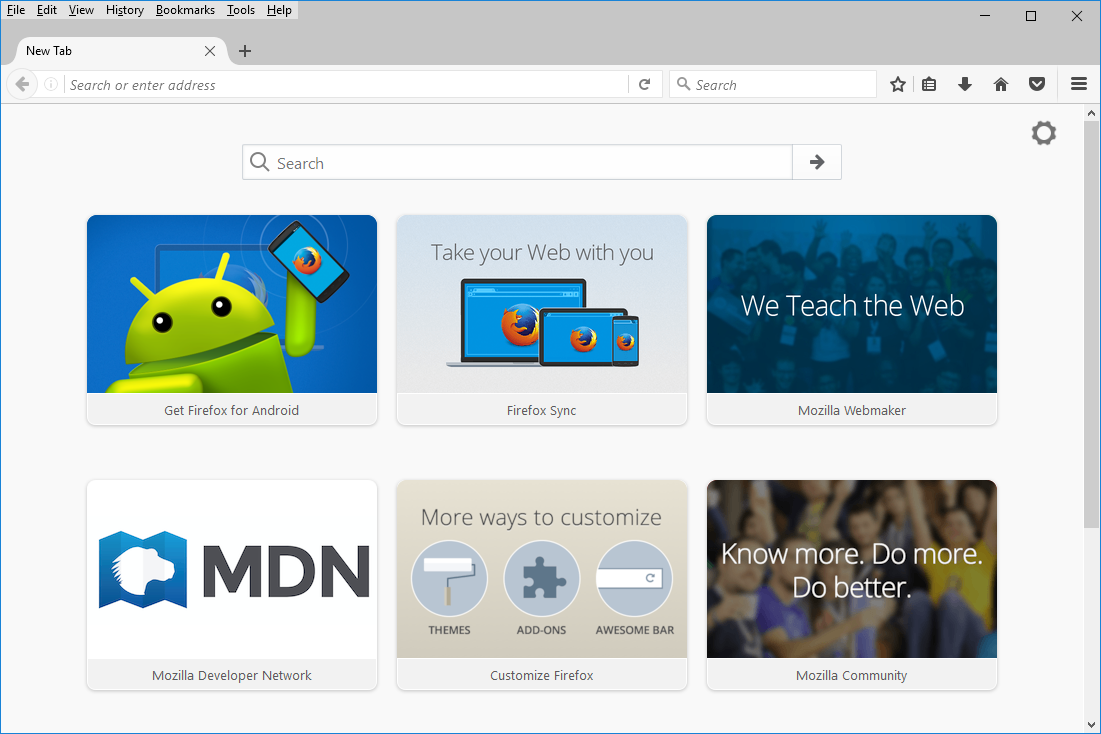Click the page scrollbar down arrow
Image resolution: width=1101 pixels, height=734 pixels.
1091,725
